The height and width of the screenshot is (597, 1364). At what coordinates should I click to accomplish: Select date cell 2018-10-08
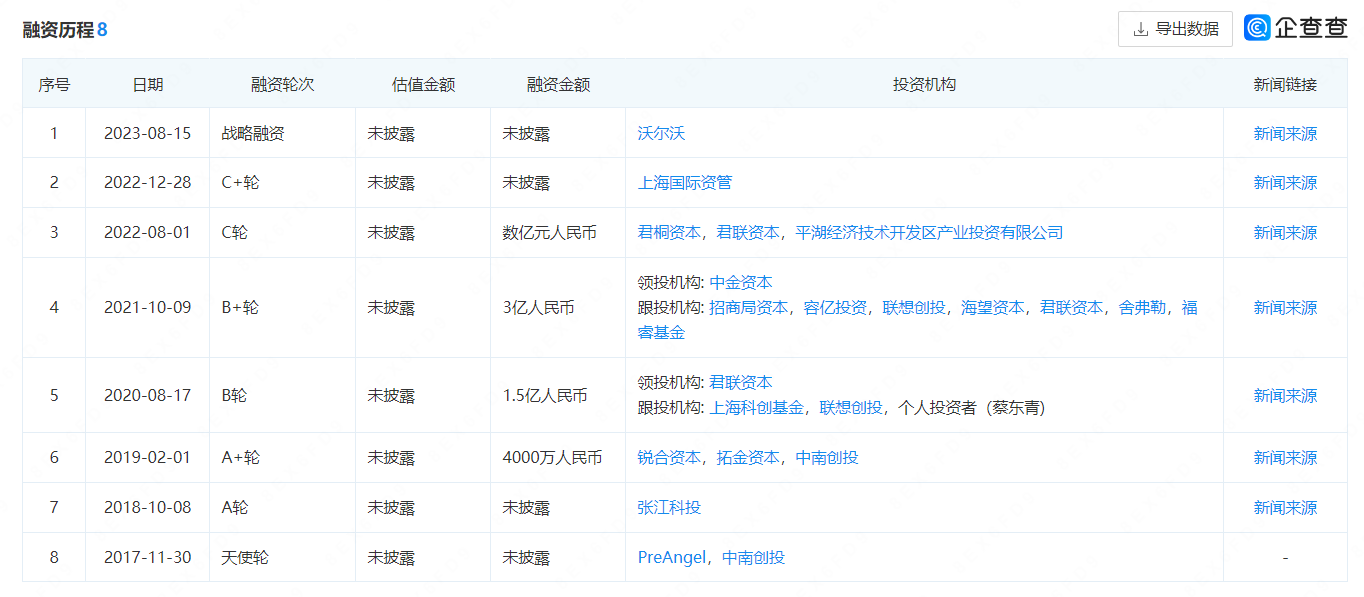tap(147, 508)
